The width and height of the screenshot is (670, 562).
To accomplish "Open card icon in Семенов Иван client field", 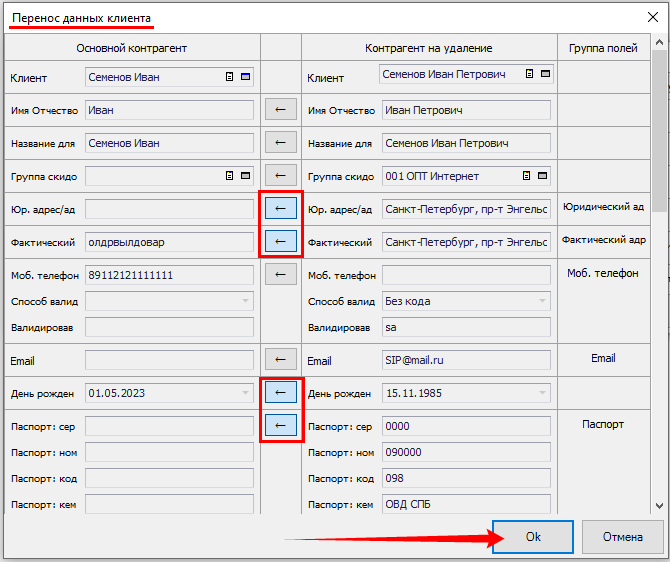I will click(231, 76).
